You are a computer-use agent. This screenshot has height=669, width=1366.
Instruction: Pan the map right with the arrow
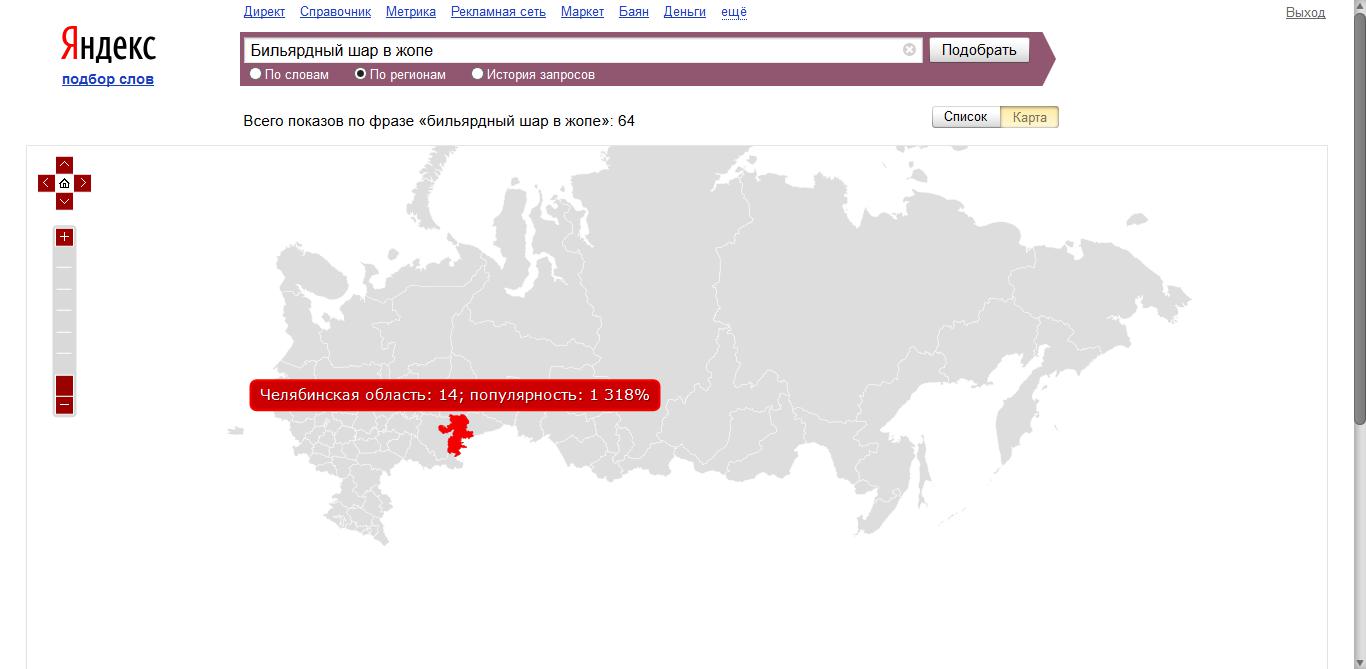coord(83,183)
